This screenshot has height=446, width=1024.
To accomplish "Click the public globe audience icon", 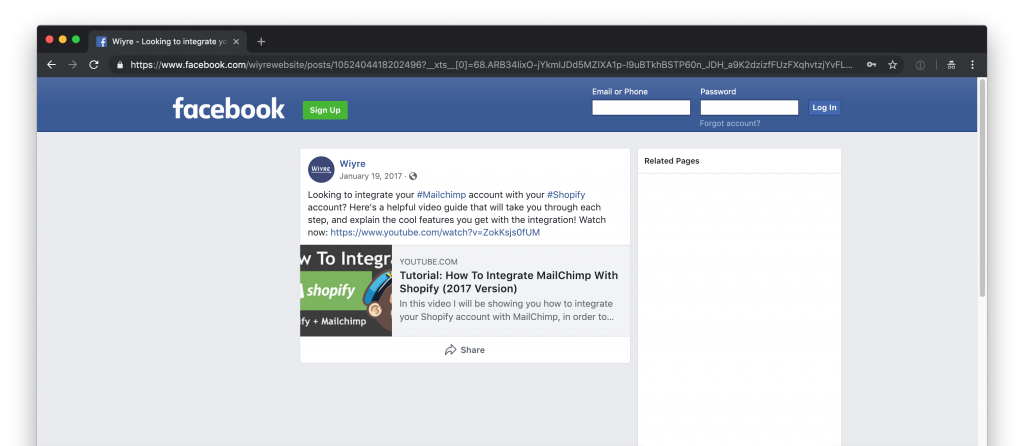I will click(x=413, y=176).
